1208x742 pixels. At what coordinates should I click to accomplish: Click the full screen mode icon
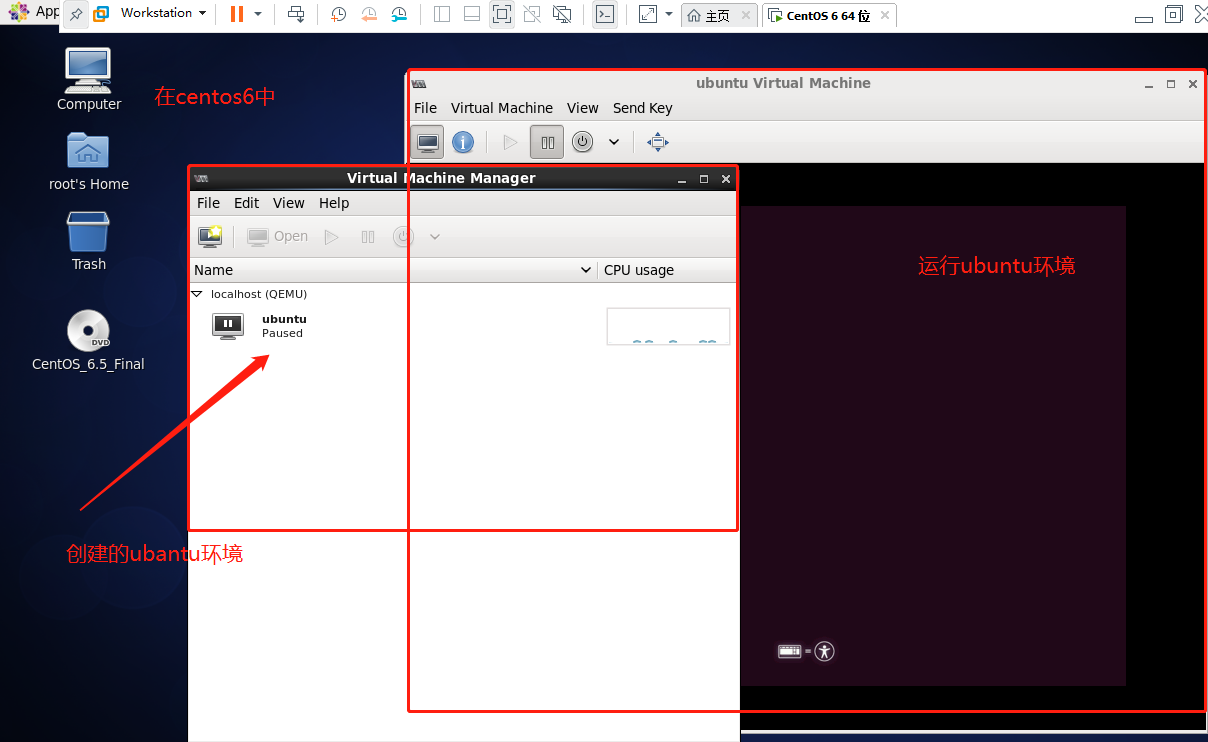(502, 14)
